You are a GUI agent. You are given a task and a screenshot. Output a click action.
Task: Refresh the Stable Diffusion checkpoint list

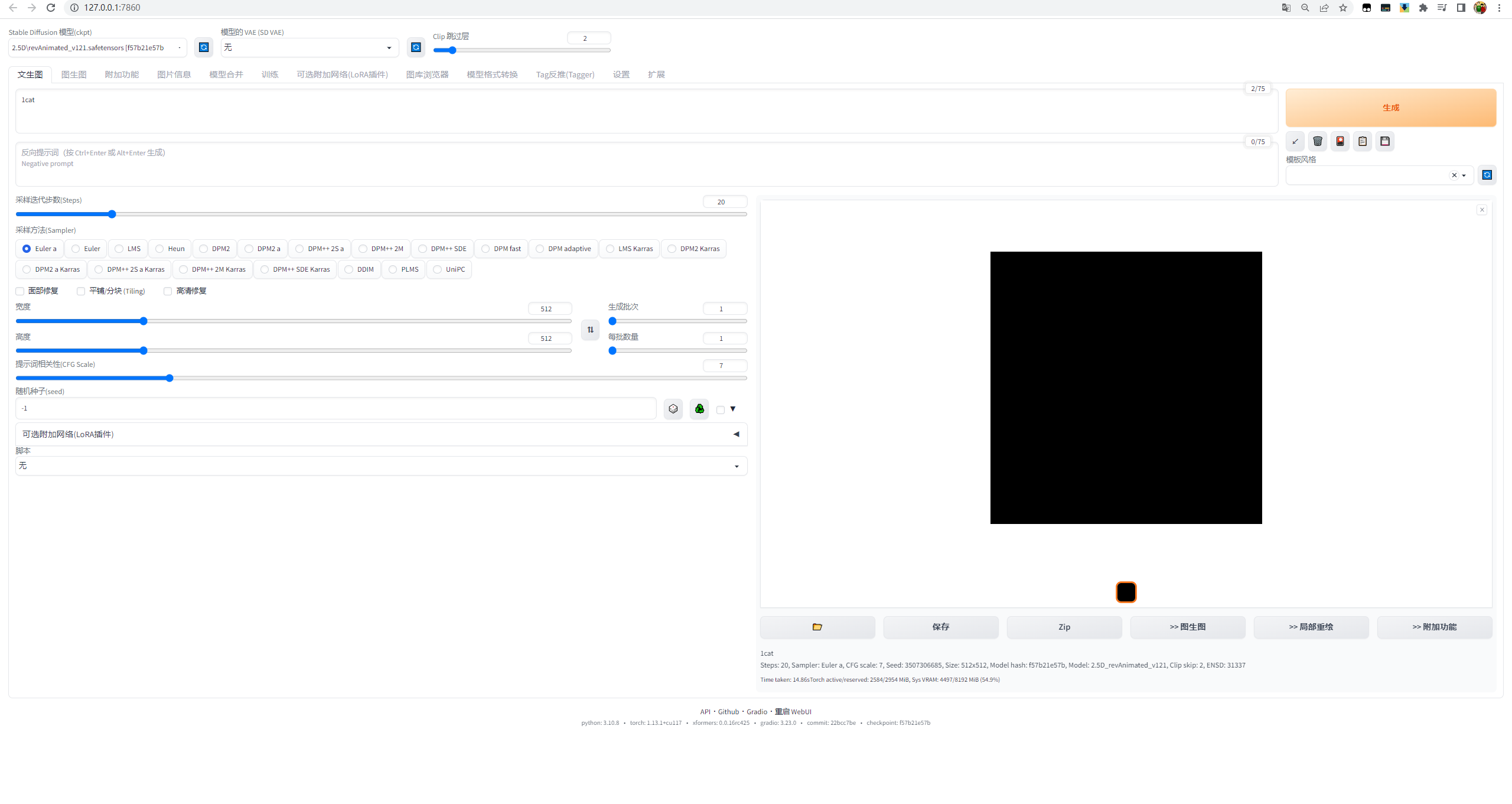[204, 47]
